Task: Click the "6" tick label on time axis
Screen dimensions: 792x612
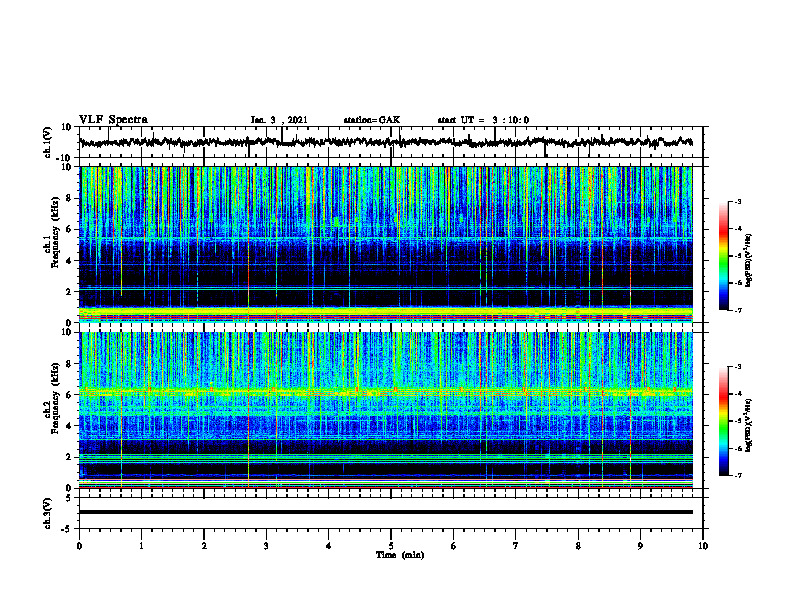Action: point(454,546)
